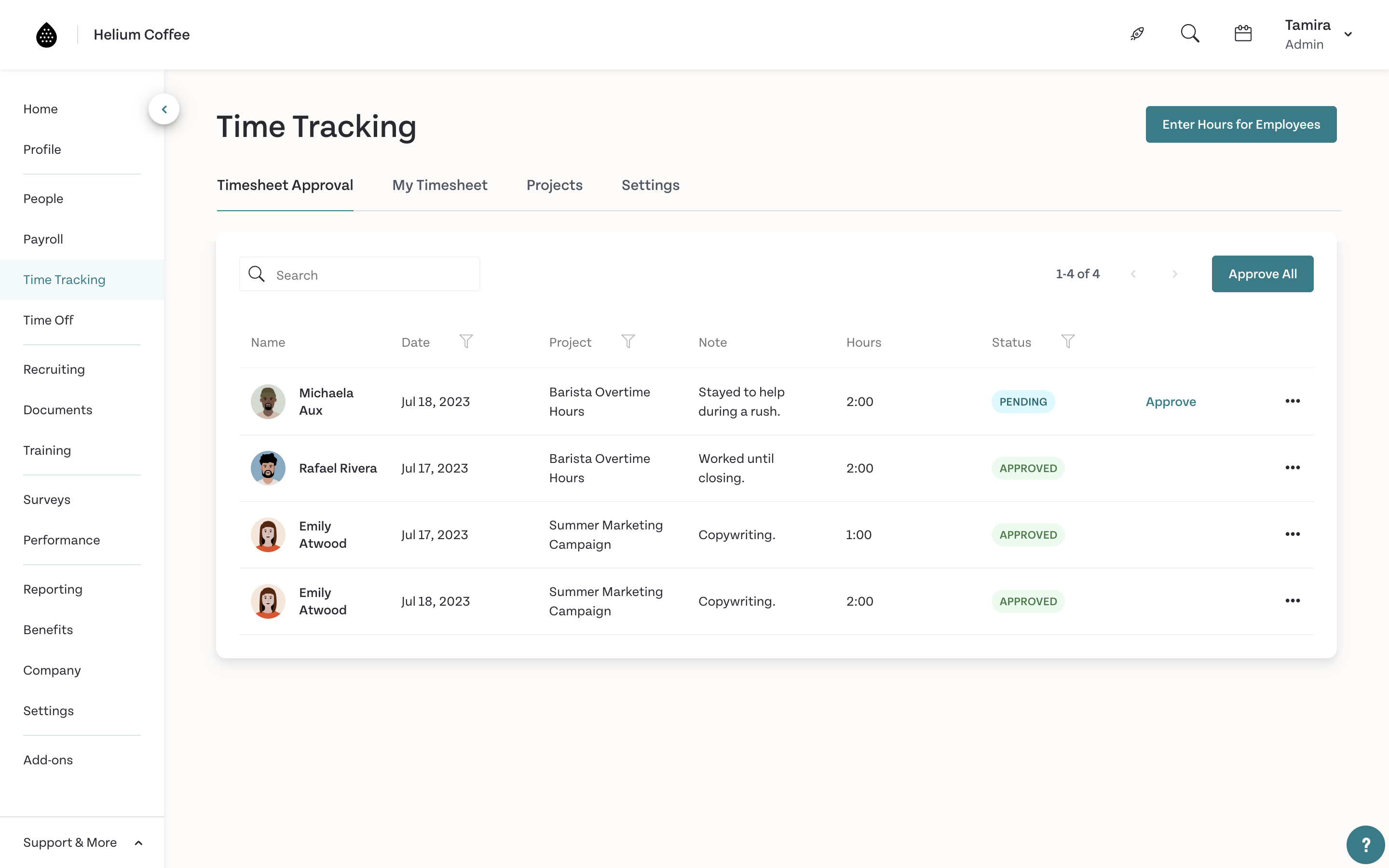Filter timesheets by Date funnel icon

[466, 341]
